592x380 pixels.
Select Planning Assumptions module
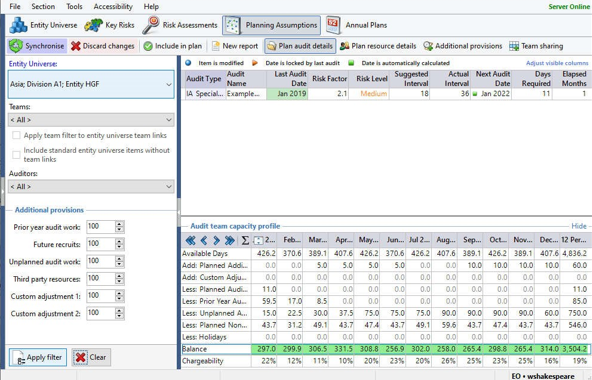[271, 25]
